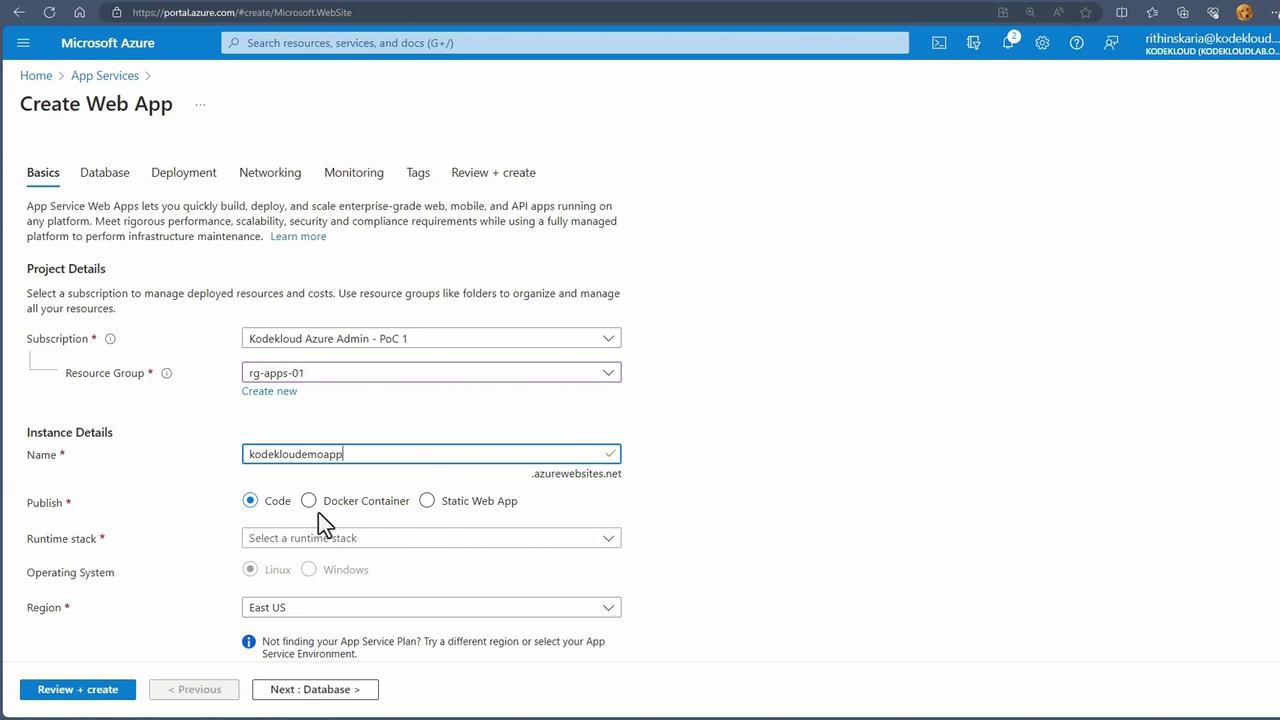Viewport: 1280px width, 720px height.
Task: Choose Linux as operating system
Action: (x=250, y=570)
